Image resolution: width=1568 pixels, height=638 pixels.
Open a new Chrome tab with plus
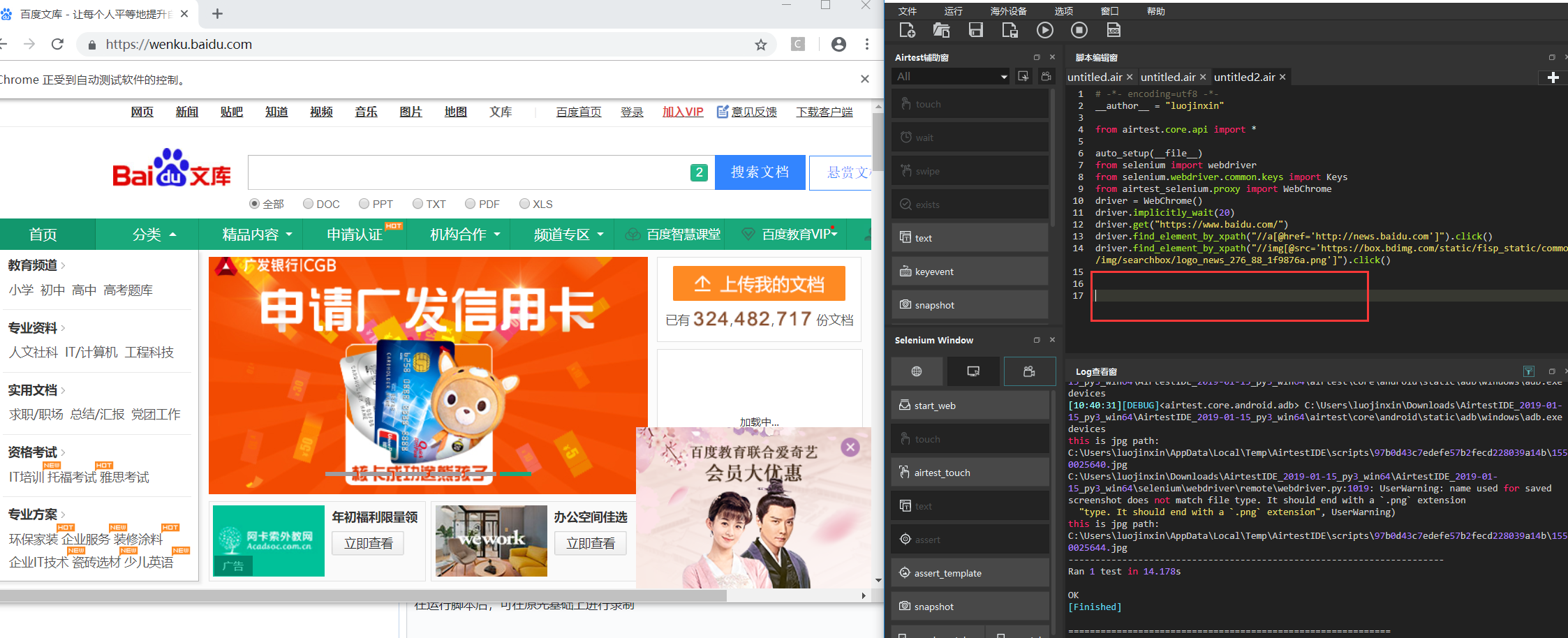(217, 14)
